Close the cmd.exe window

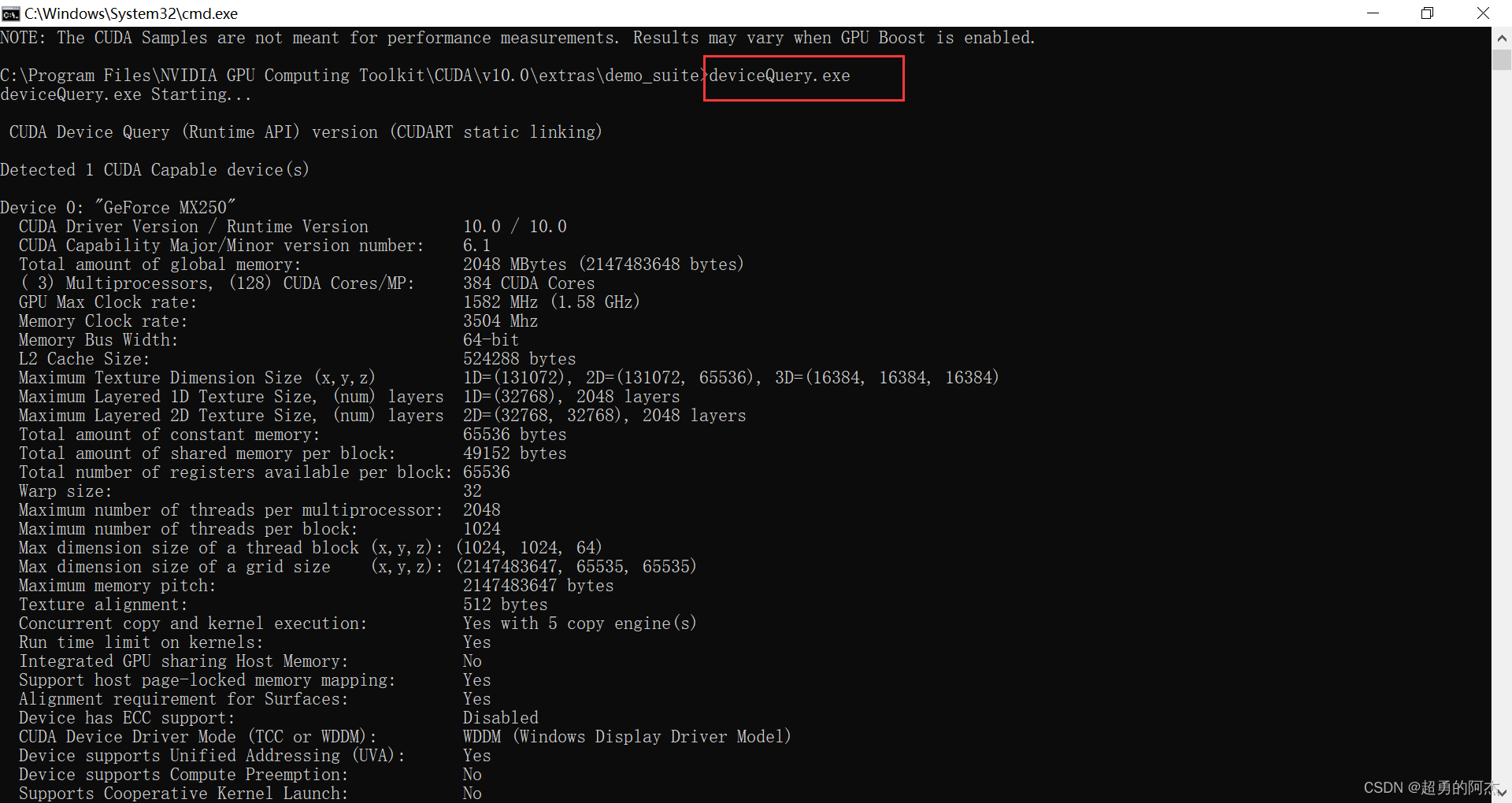pos(1483,13)
